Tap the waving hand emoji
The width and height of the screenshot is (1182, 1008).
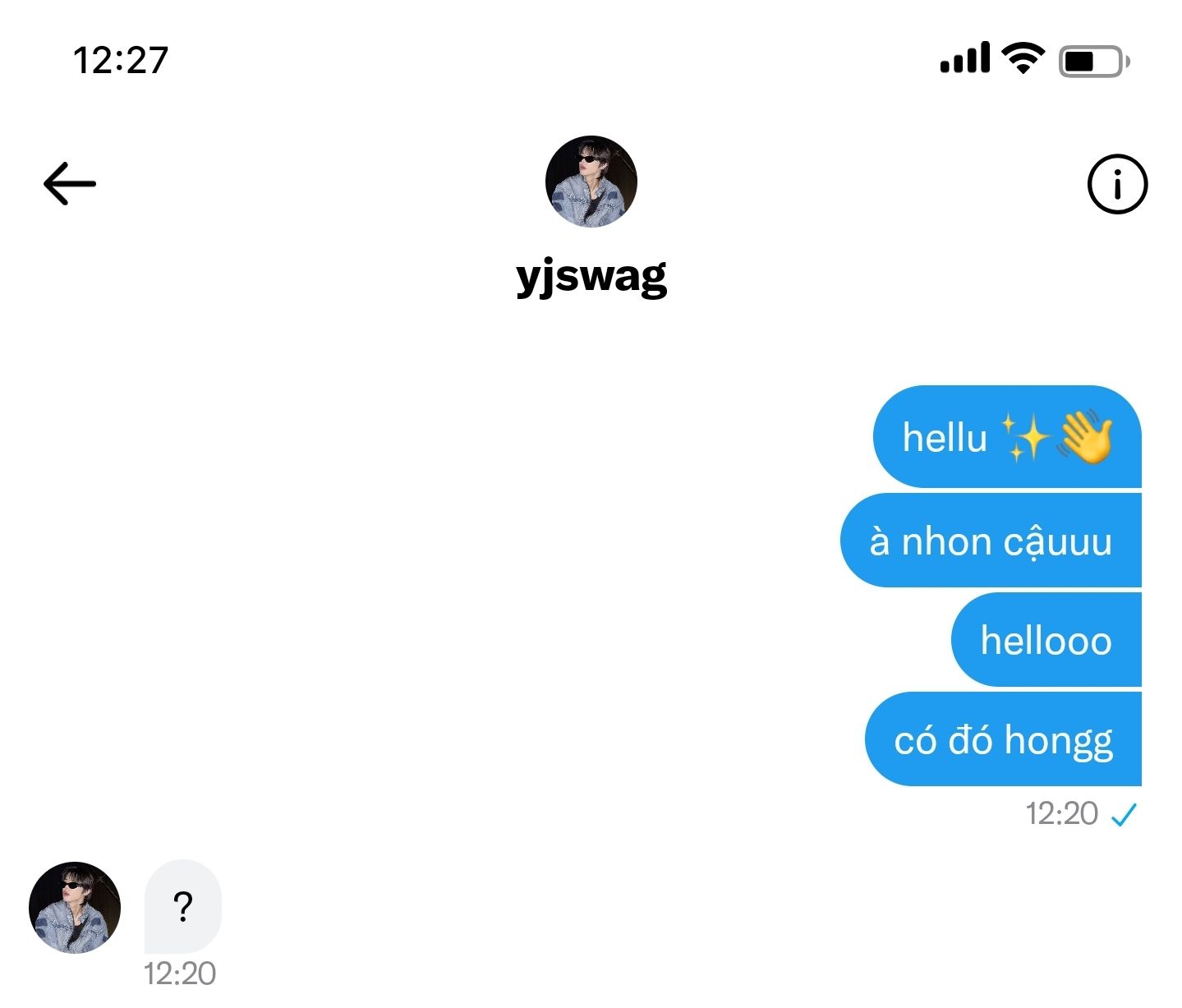[x=1086, y=438]
